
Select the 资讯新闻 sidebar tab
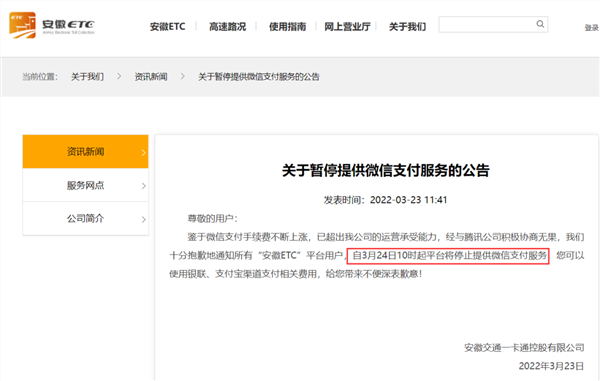(x=85, y=151)
